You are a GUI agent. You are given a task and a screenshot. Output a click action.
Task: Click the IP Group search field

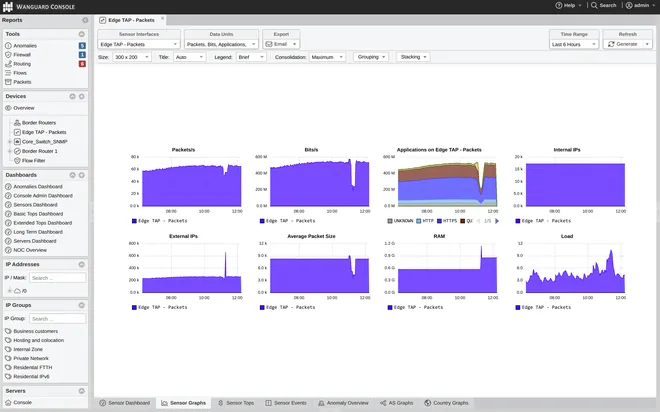coord(58,319)
